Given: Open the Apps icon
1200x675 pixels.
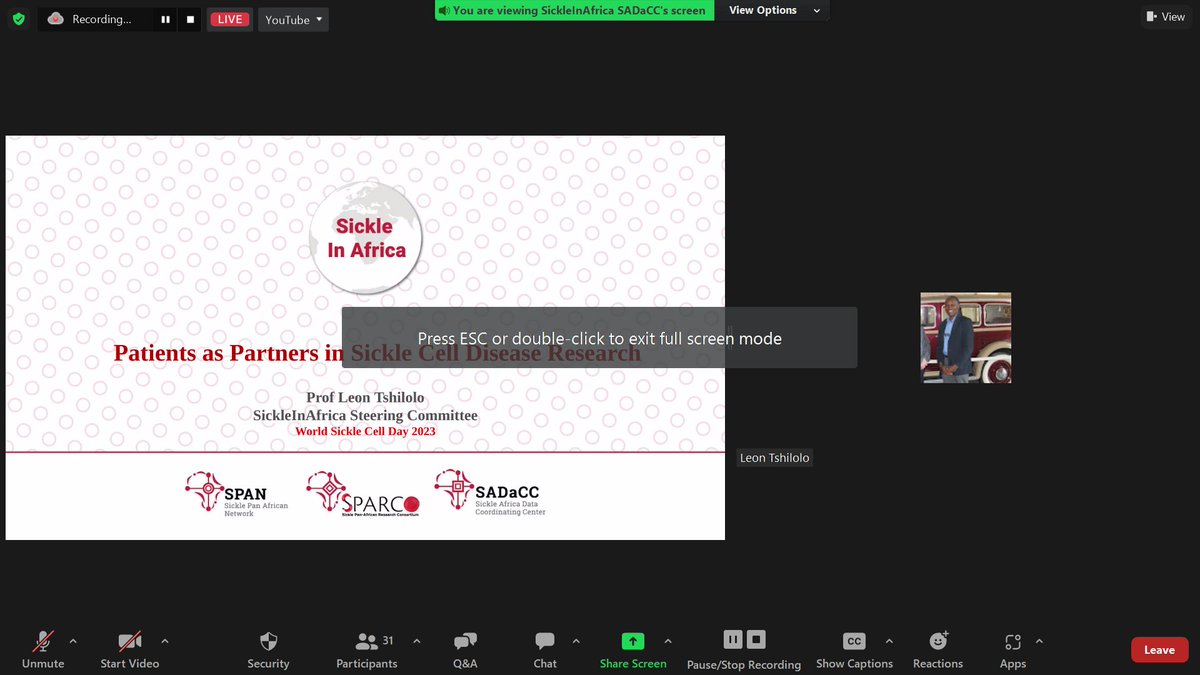Looking at the screenshot, I should (x=1013, y=641).
